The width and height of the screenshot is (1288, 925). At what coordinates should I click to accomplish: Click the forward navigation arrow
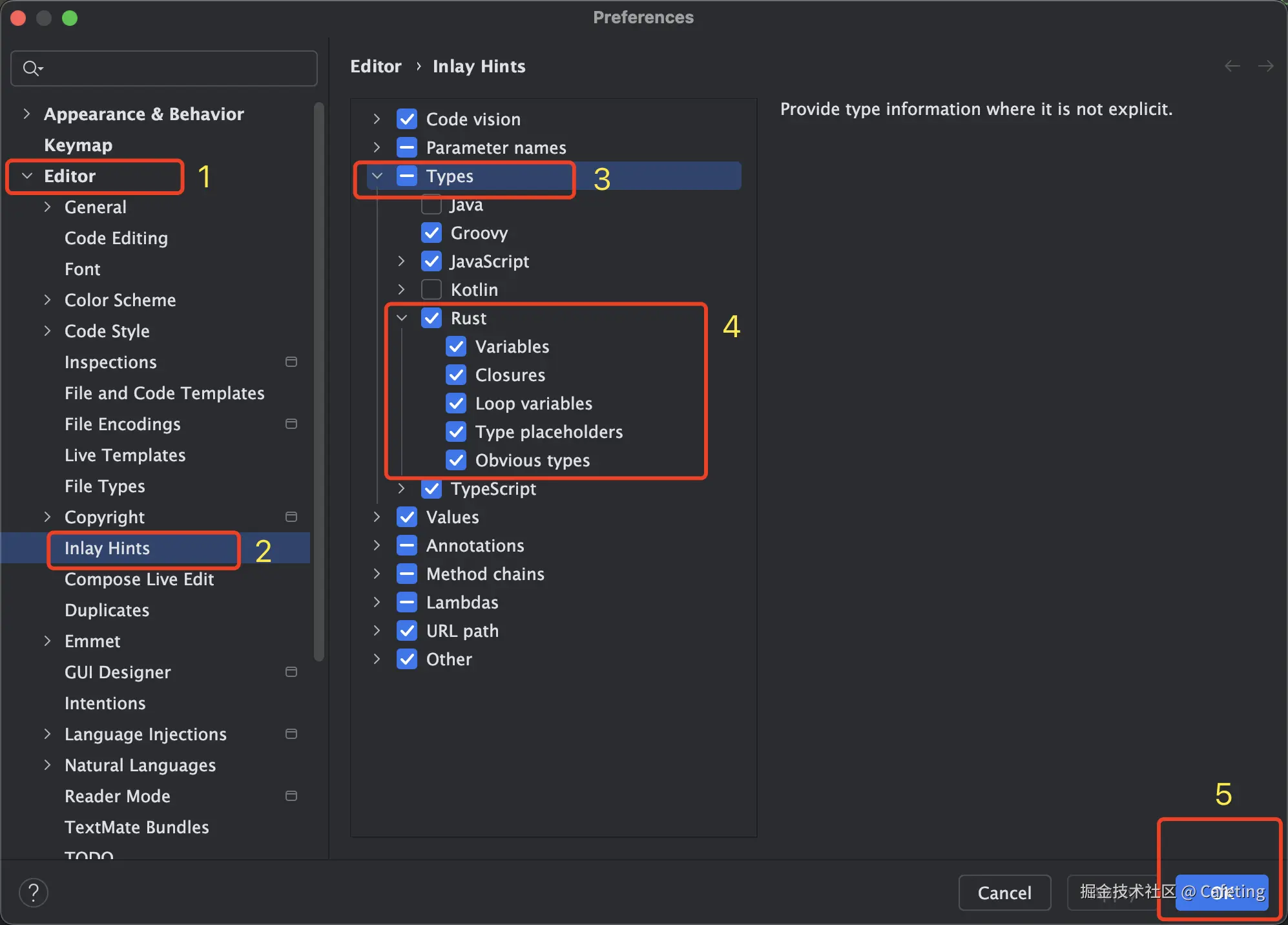(x=1265, y=66)
